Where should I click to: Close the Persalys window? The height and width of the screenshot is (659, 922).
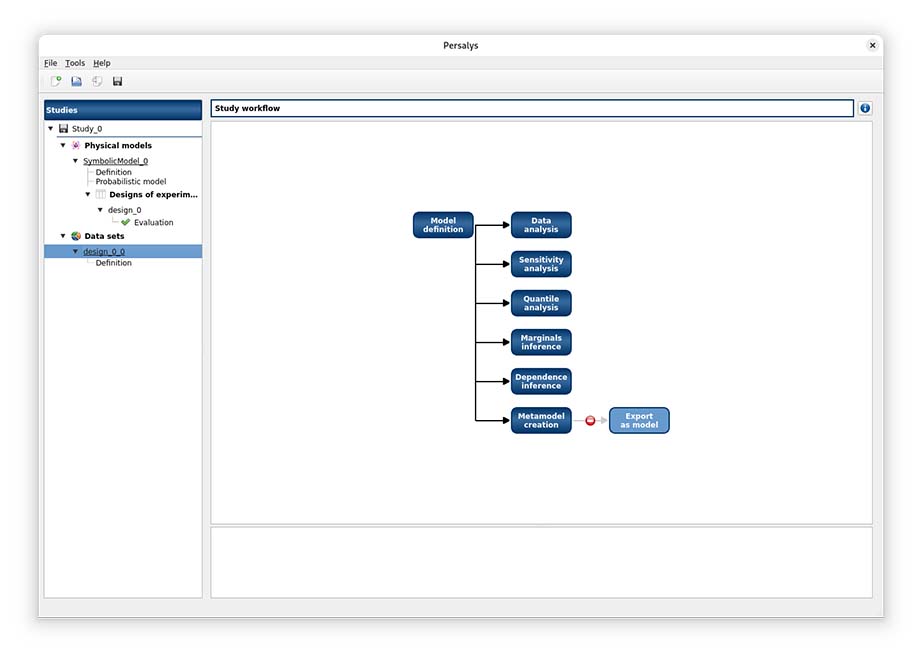click(872, 45)
